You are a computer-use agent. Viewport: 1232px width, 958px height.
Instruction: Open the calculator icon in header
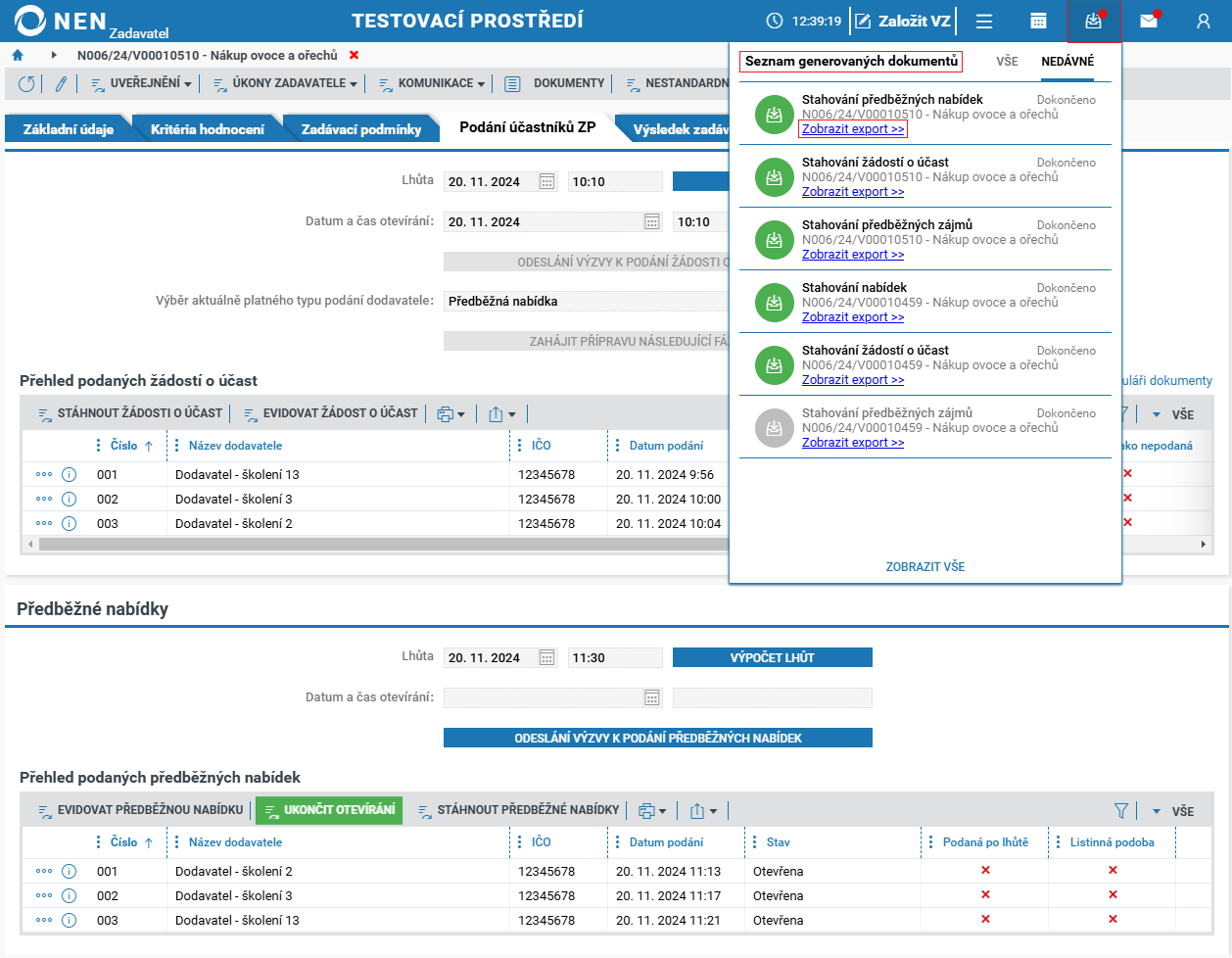1039,21
